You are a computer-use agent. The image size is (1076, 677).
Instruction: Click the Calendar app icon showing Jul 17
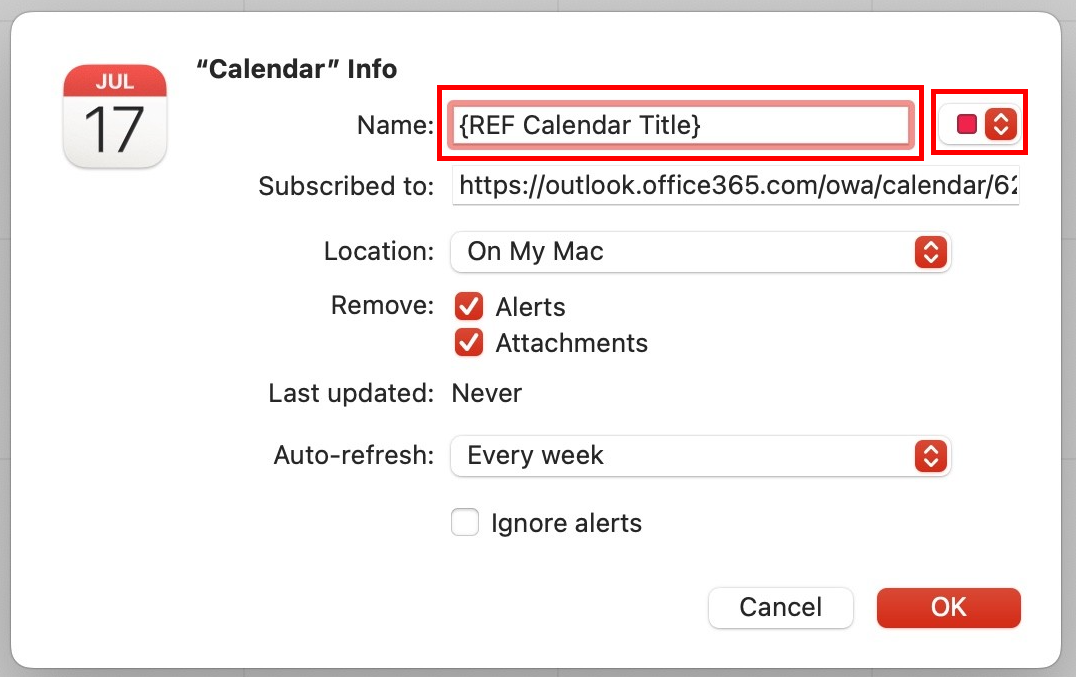[114, 116]
